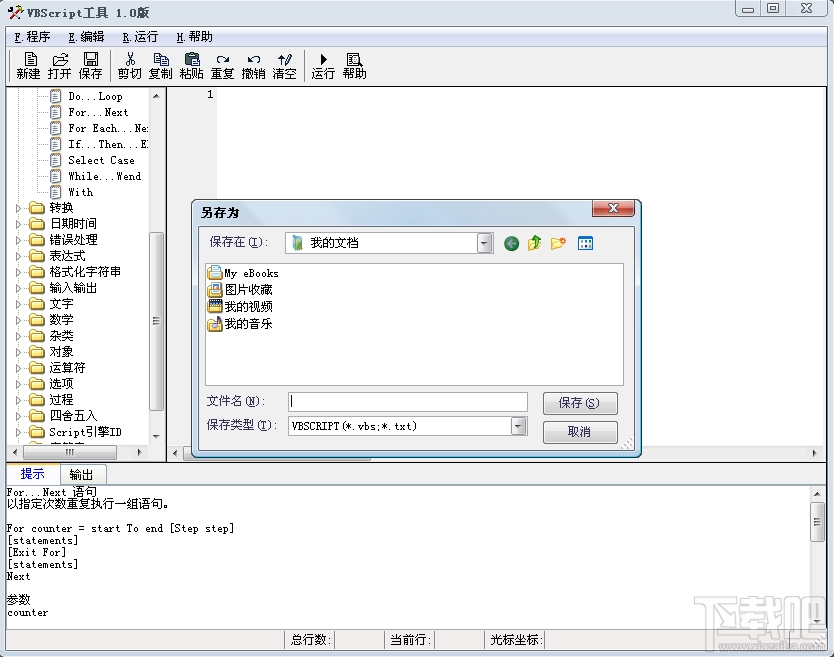834x657 pixels.
Task: Open the 保存在 location dropdown
Action: coord(483,242)
